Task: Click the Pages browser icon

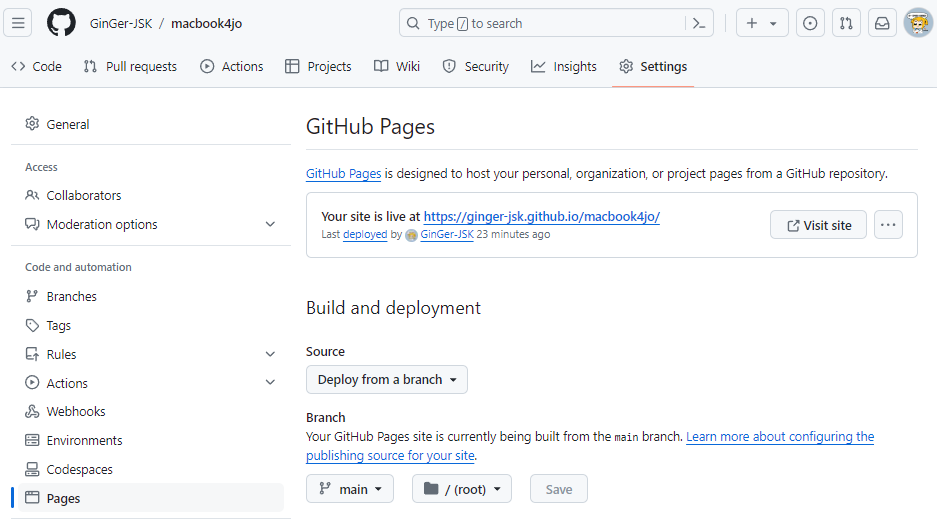Action: (32, 497)
